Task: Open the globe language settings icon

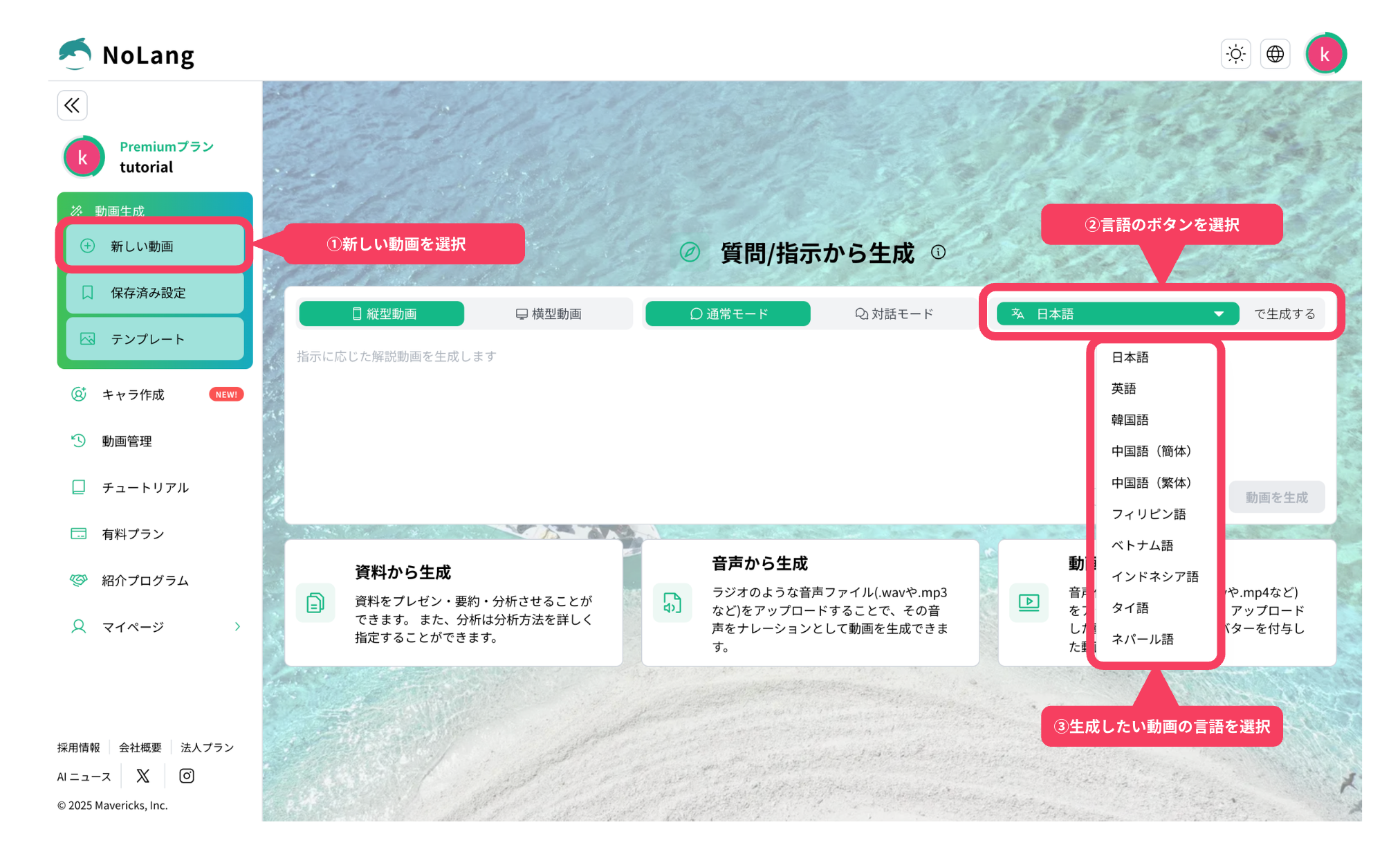Action: point(1275,54)
